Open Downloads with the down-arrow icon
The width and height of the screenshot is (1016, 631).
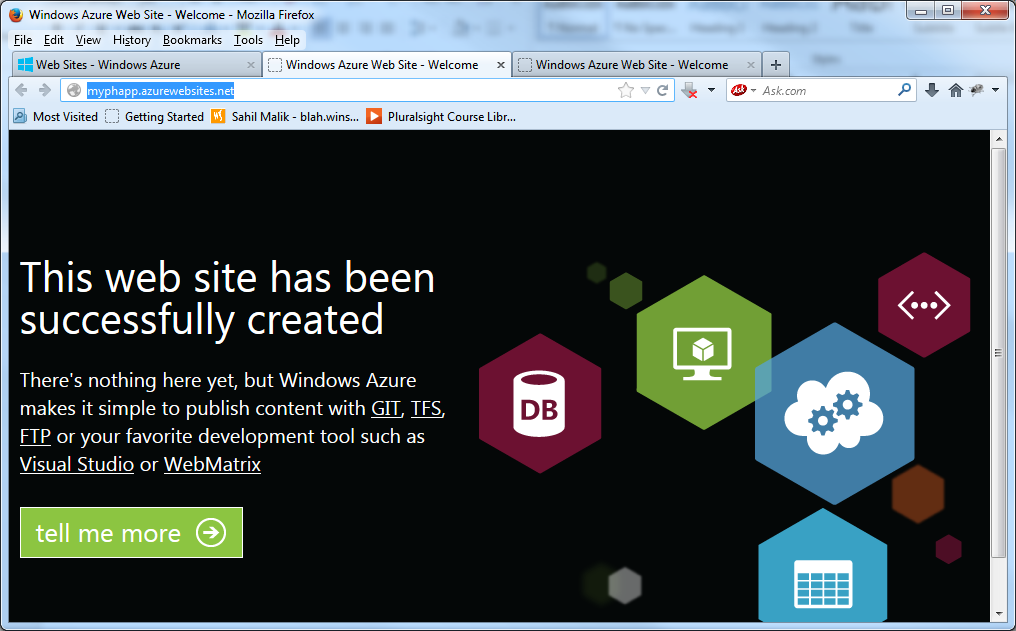pos(931,89)
